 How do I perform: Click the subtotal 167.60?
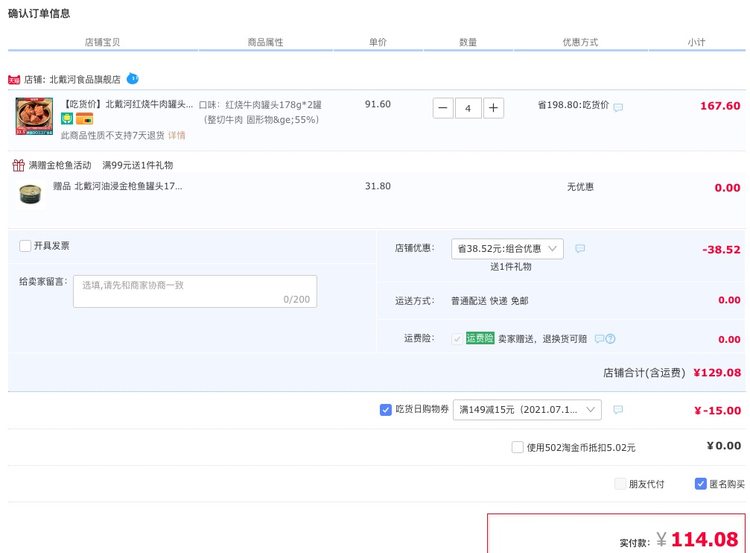point(720,106)
